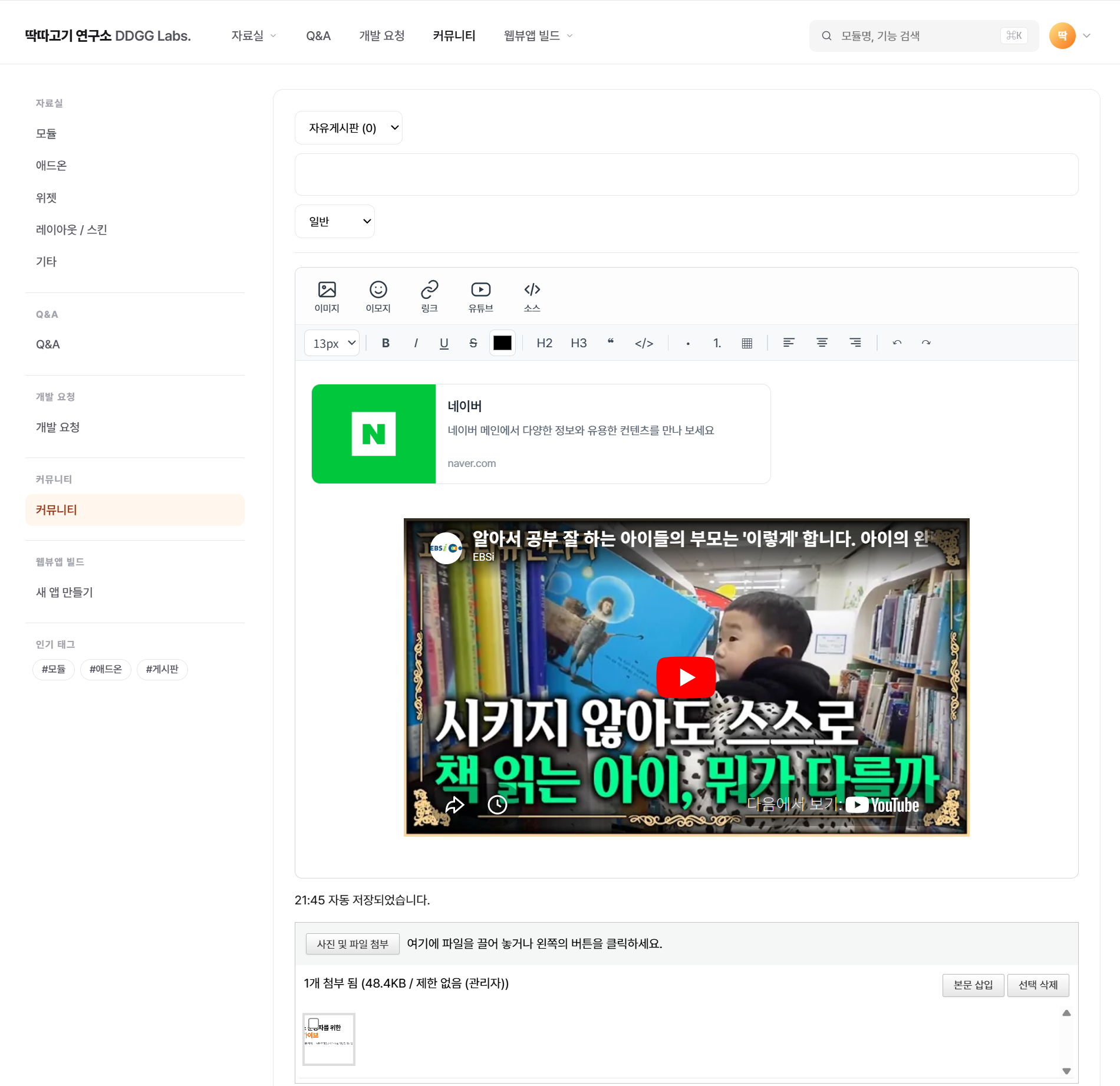Click the 본문 삽입 button
1120x1086 pixels.
(973, 985)
